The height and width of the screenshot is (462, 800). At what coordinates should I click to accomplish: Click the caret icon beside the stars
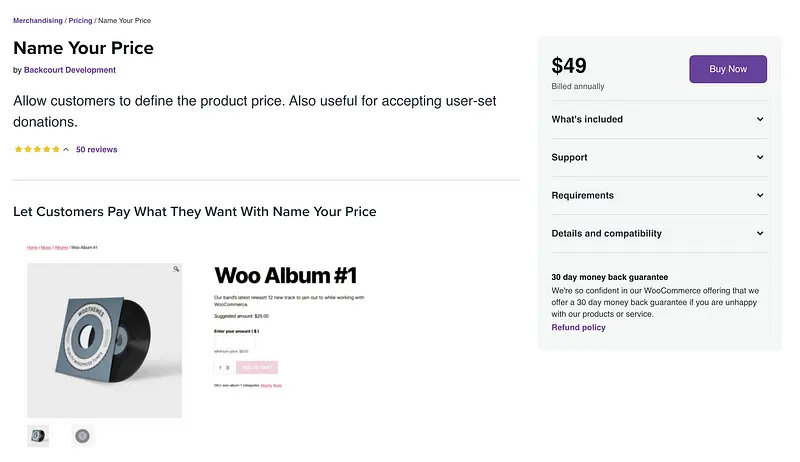tap(66, 150)
